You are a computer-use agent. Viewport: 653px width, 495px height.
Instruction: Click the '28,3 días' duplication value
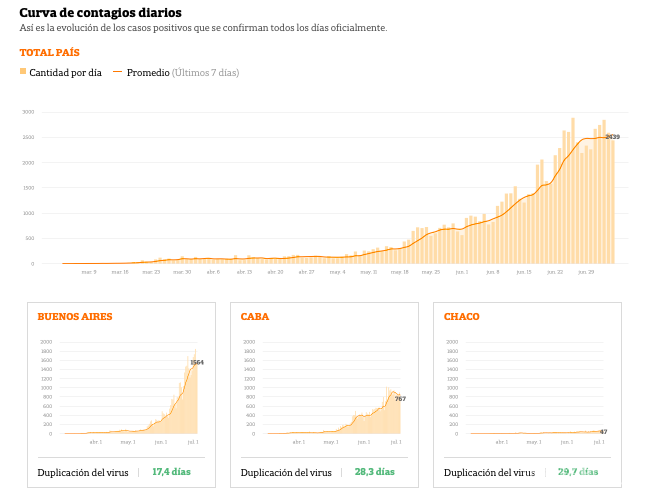coord(374,472)
